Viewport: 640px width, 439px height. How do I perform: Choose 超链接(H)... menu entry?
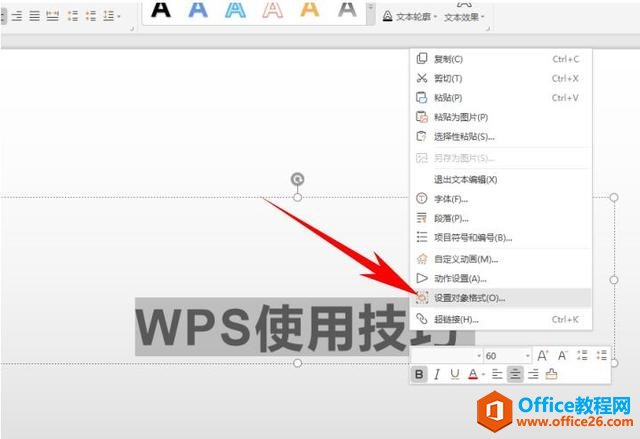[501, 319]
